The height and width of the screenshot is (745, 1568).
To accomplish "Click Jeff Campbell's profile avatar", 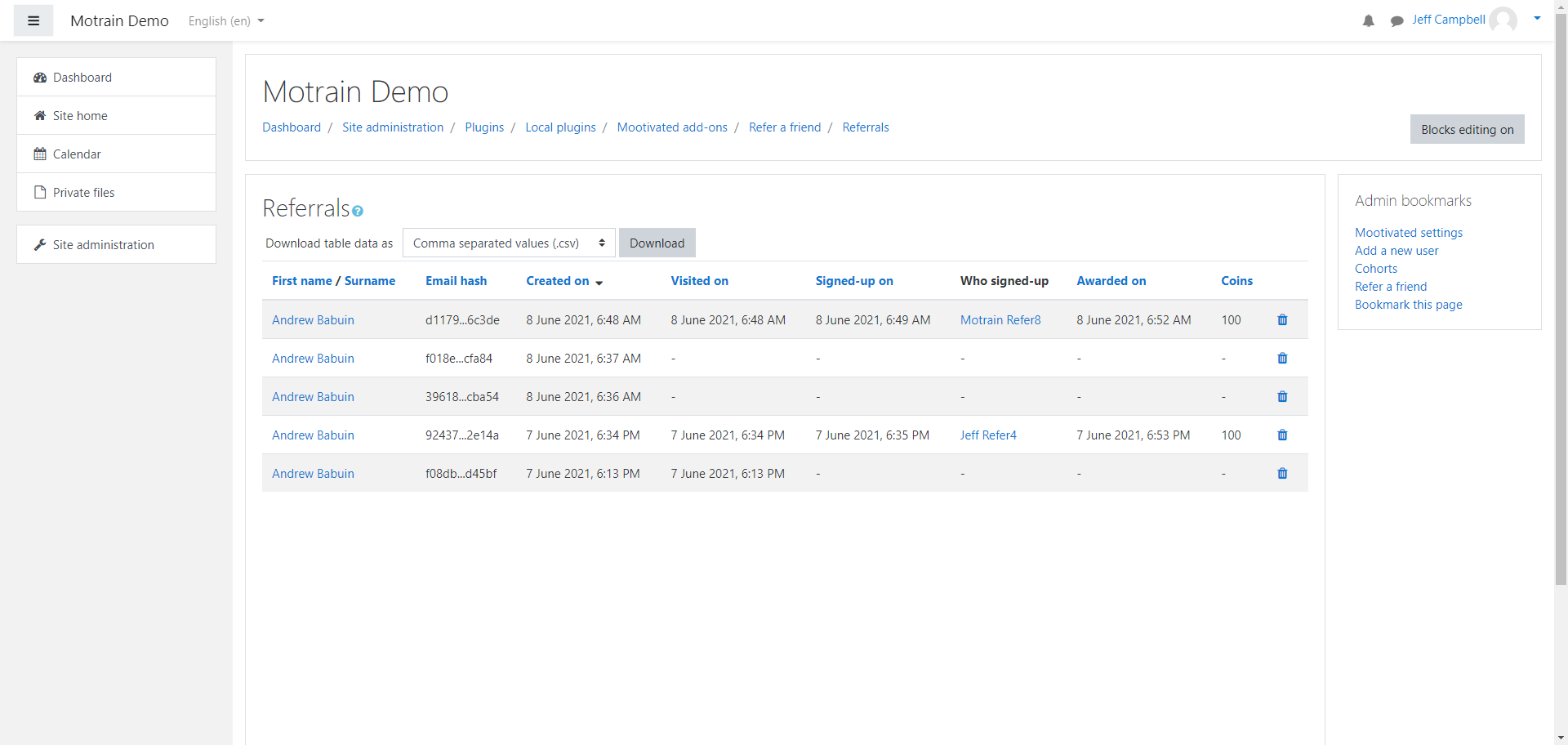I will point(1503,20).
